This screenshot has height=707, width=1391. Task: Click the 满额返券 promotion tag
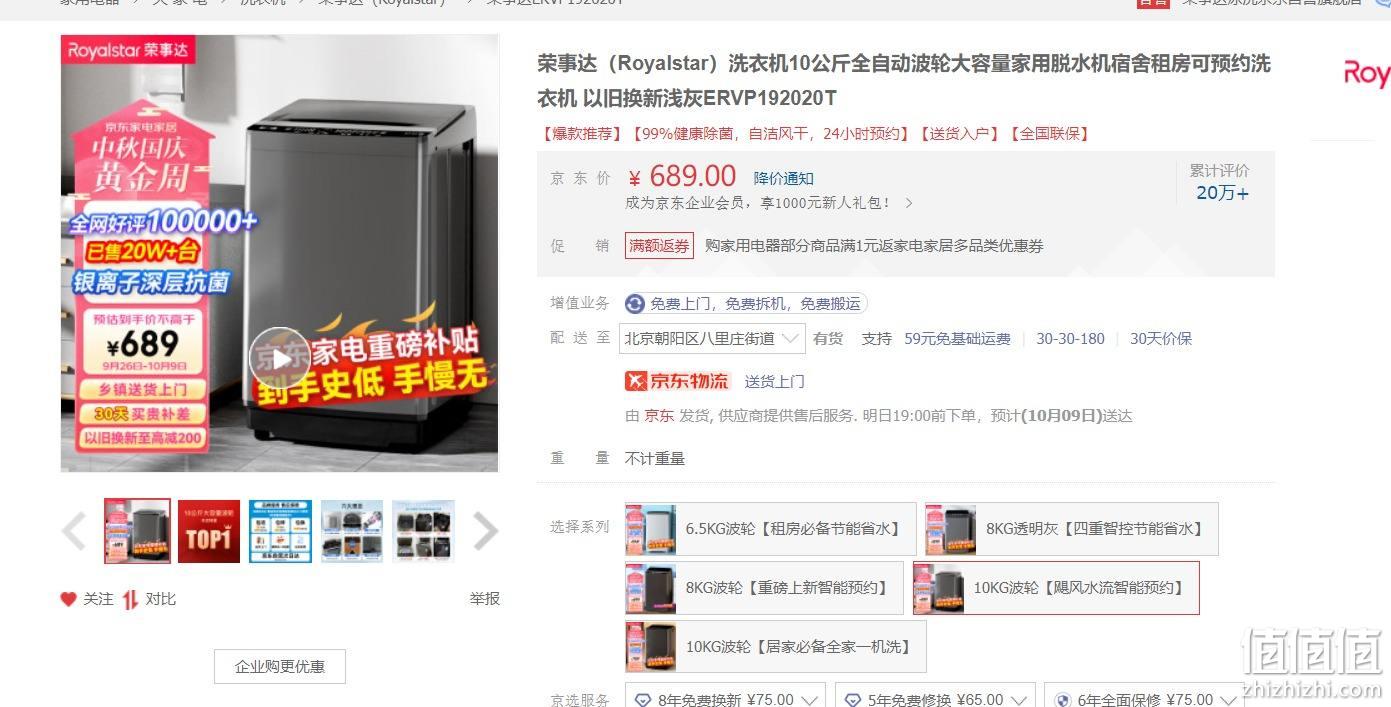click(659, 246)
